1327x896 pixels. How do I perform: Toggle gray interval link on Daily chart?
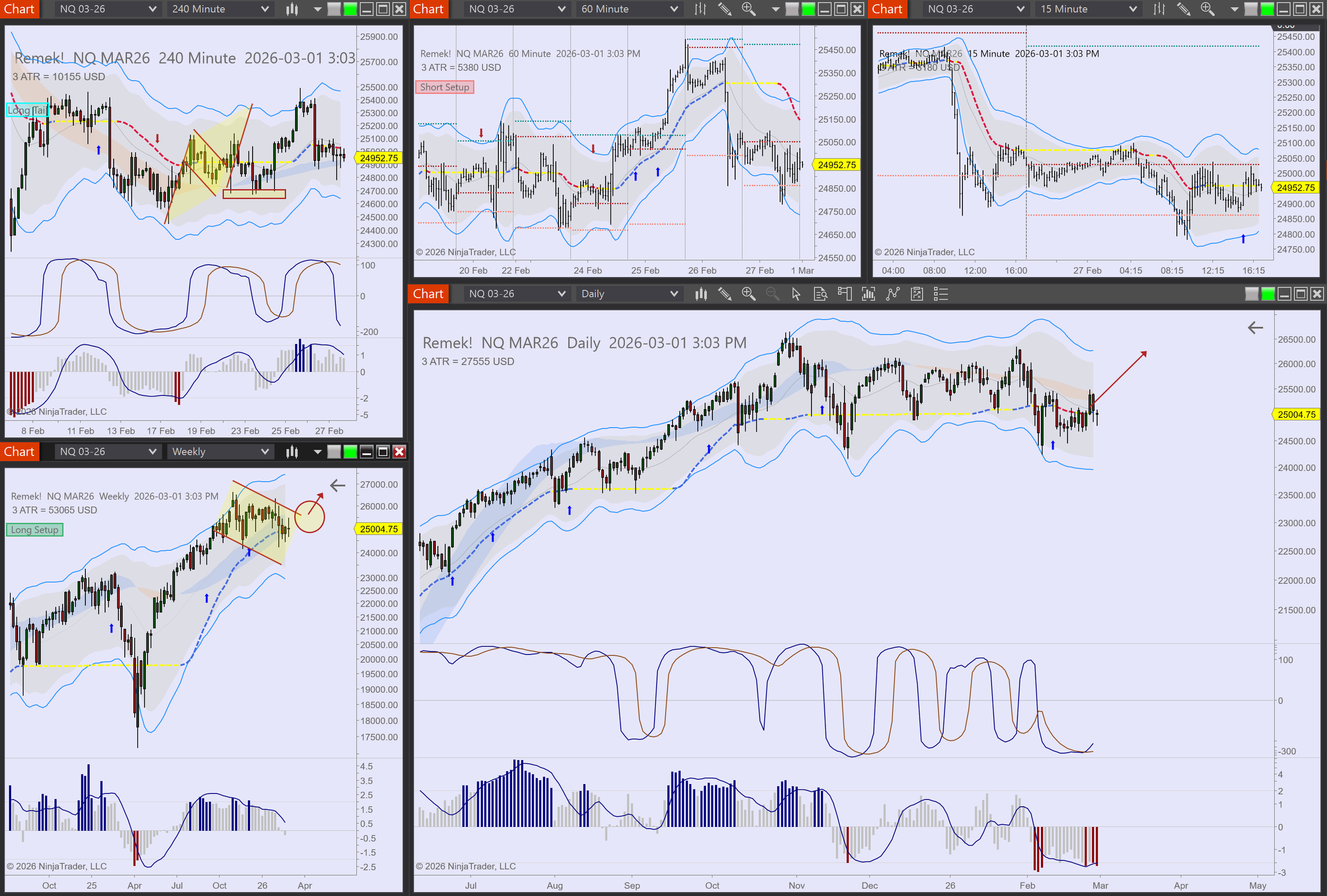1252,294
